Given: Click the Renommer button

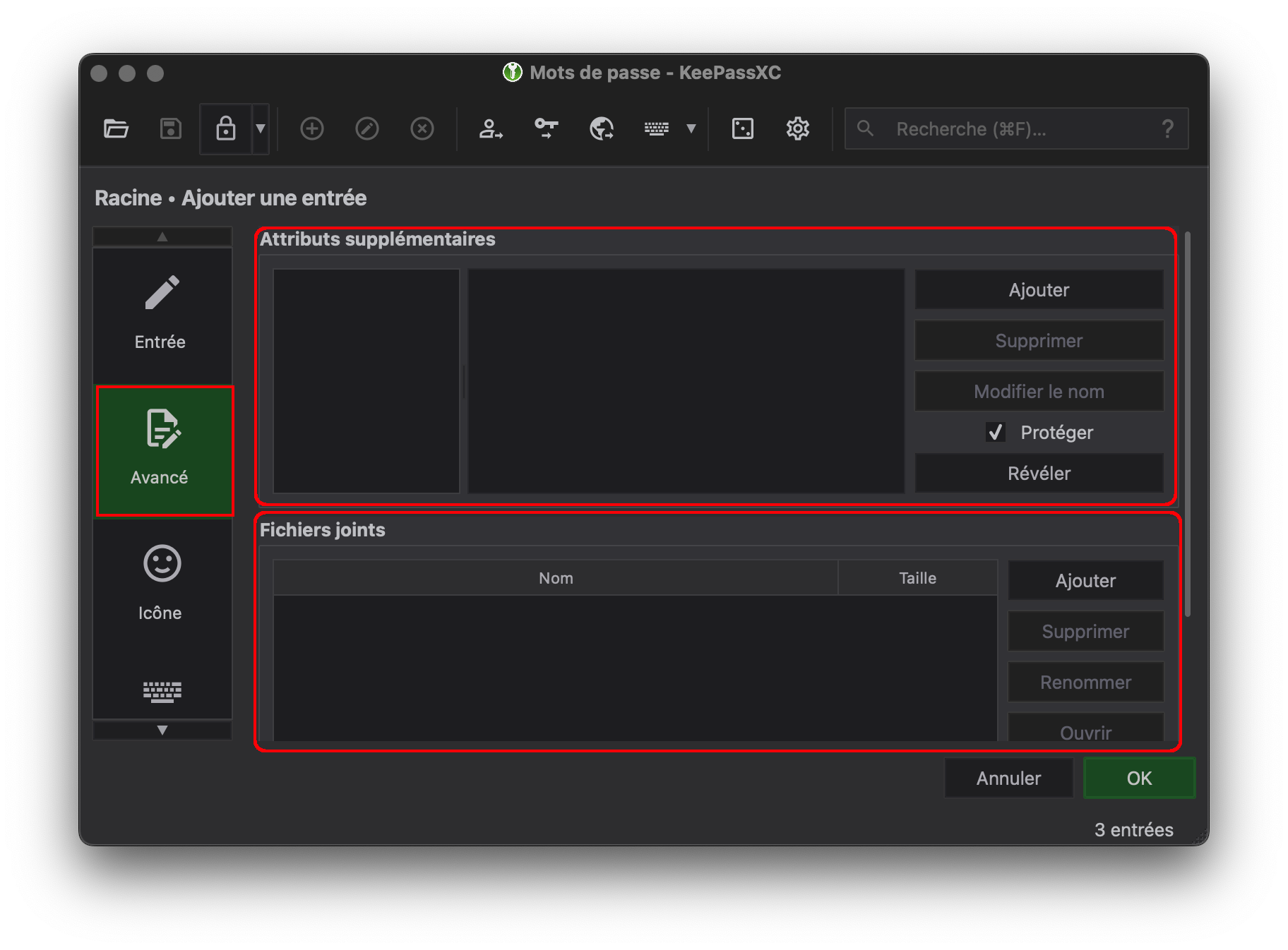Looking at the screenshot, I should click(x=1085, y=682).
